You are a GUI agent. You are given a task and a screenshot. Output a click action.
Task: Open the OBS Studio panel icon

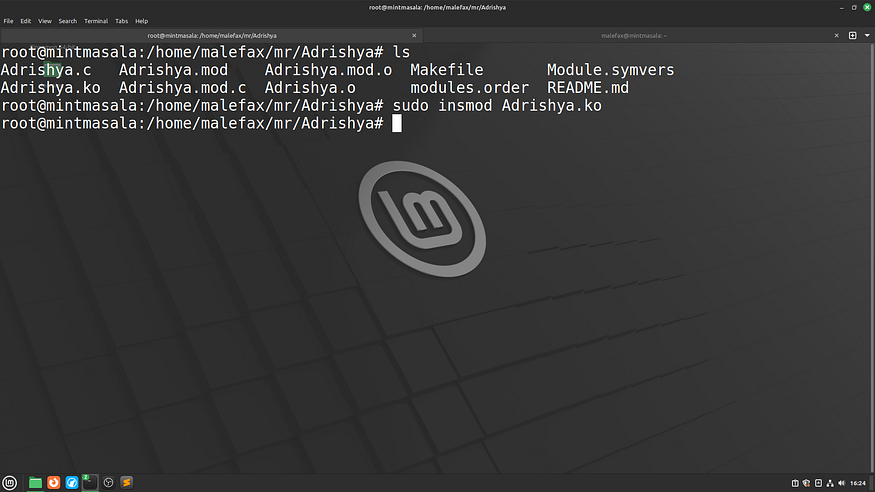(x=108, y=483)
